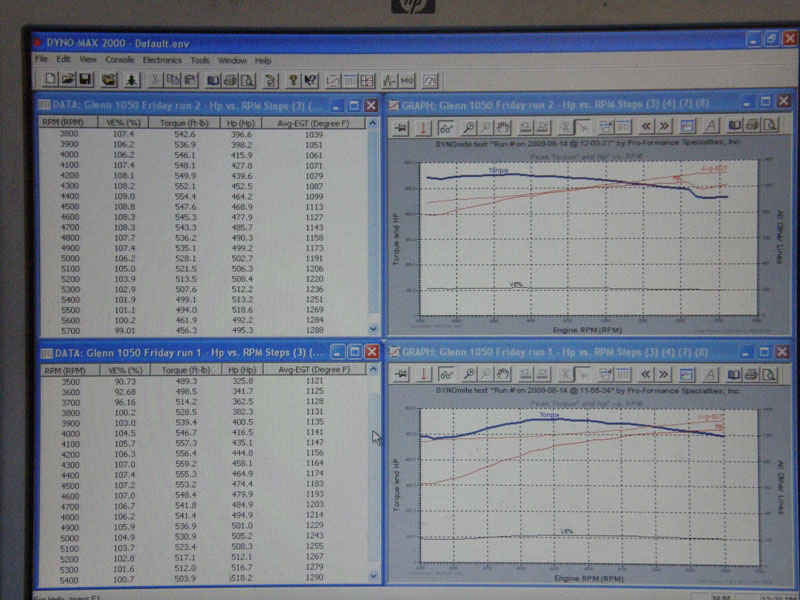The width and height of the screenshot is (800, 600).
Task: Click scroll-up arrow in run 2 data window
Action: tap(373, 123)
